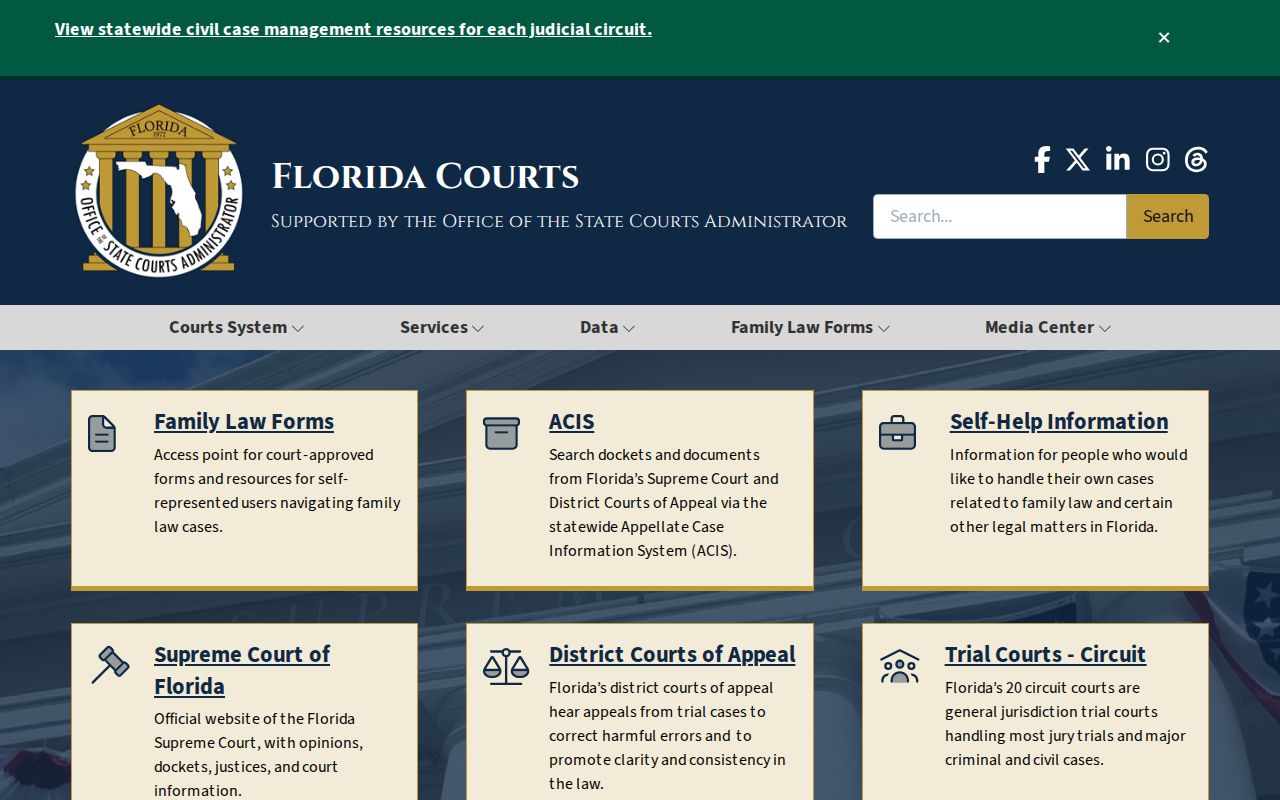Open the X (Twitter) social link
Screen dimensions: 1280x800
[x=1078, y=160]
